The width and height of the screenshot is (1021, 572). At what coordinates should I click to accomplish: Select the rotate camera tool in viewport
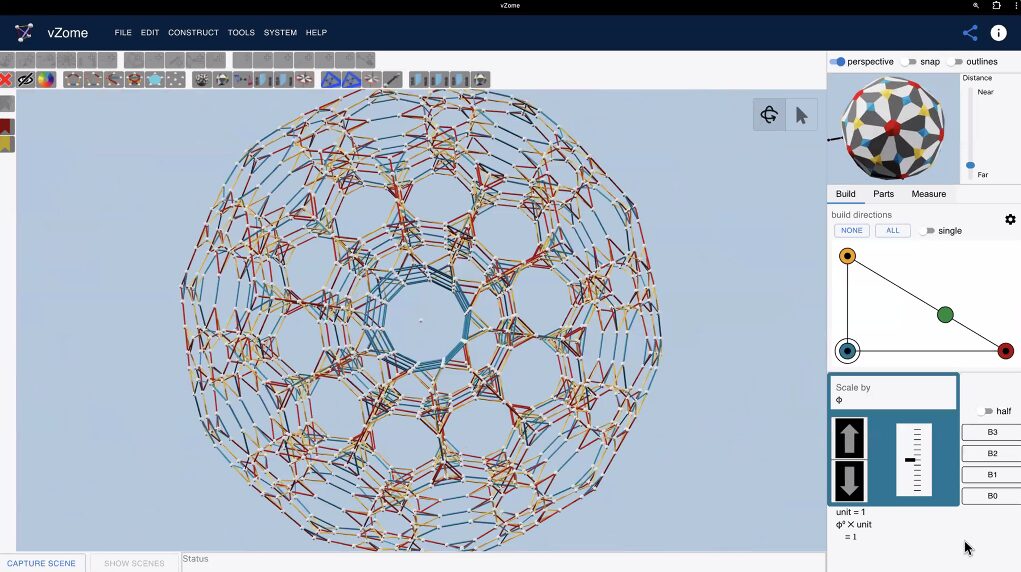[769, 115]
